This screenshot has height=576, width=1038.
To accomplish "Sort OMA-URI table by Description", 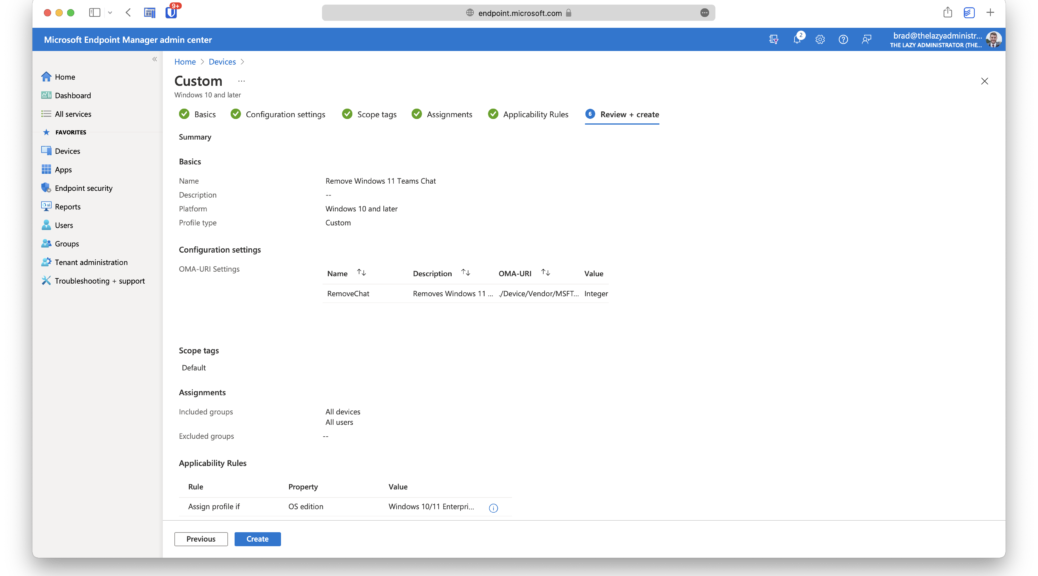I will tap(465, 273).
